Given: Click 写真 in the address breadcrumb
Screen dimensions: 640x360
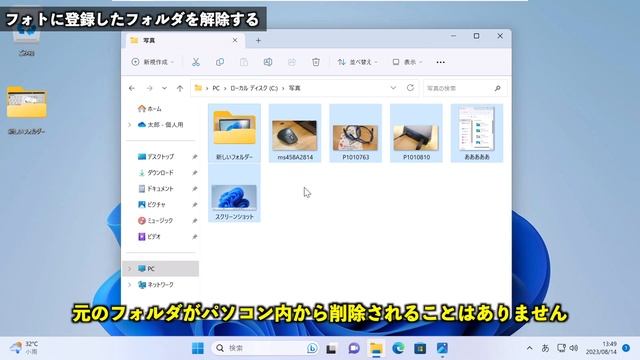Looking at the screenshot, I should [x=294, y=88].
